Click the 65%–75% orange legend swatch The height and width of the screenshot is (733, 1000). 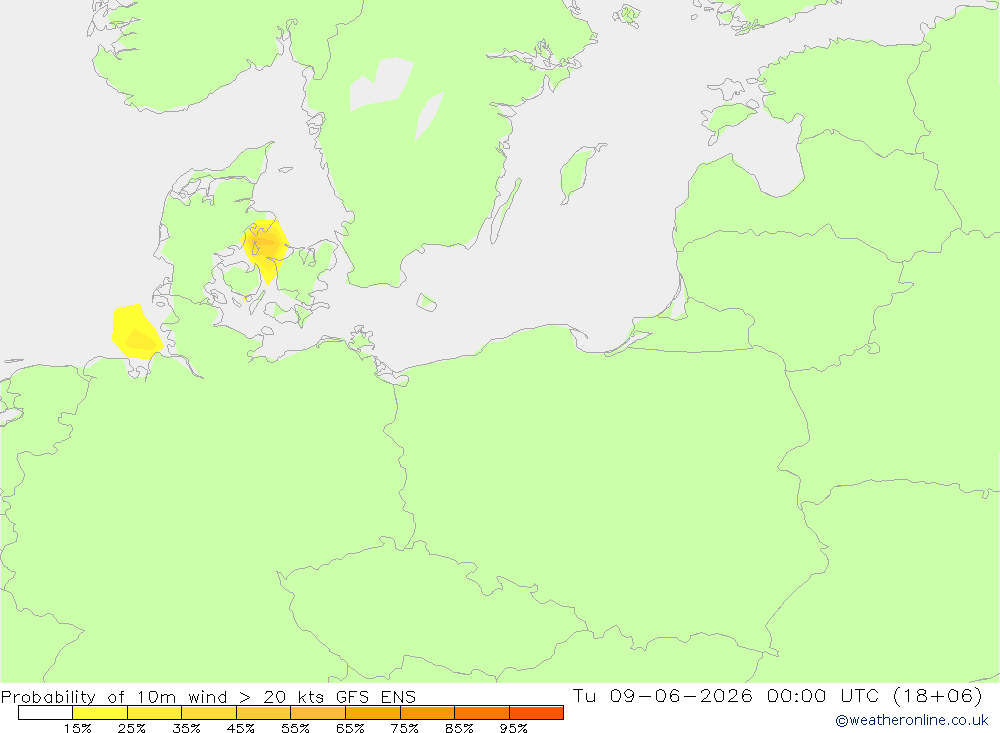coord(373,713)
